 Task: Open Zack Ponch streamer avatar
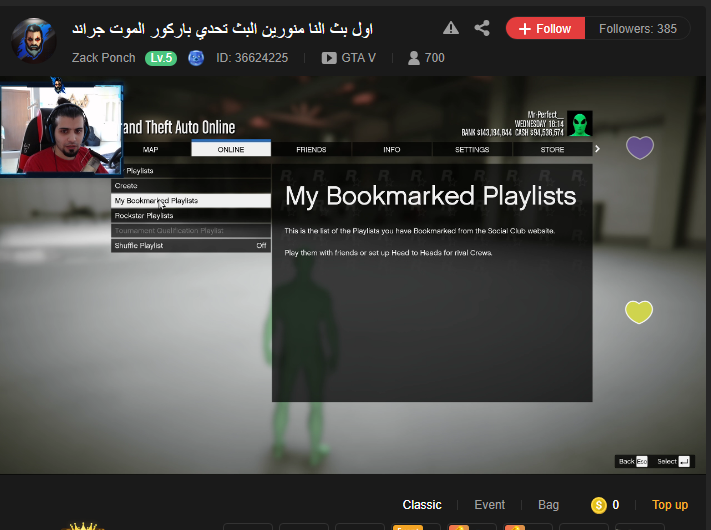click(34, 40)
